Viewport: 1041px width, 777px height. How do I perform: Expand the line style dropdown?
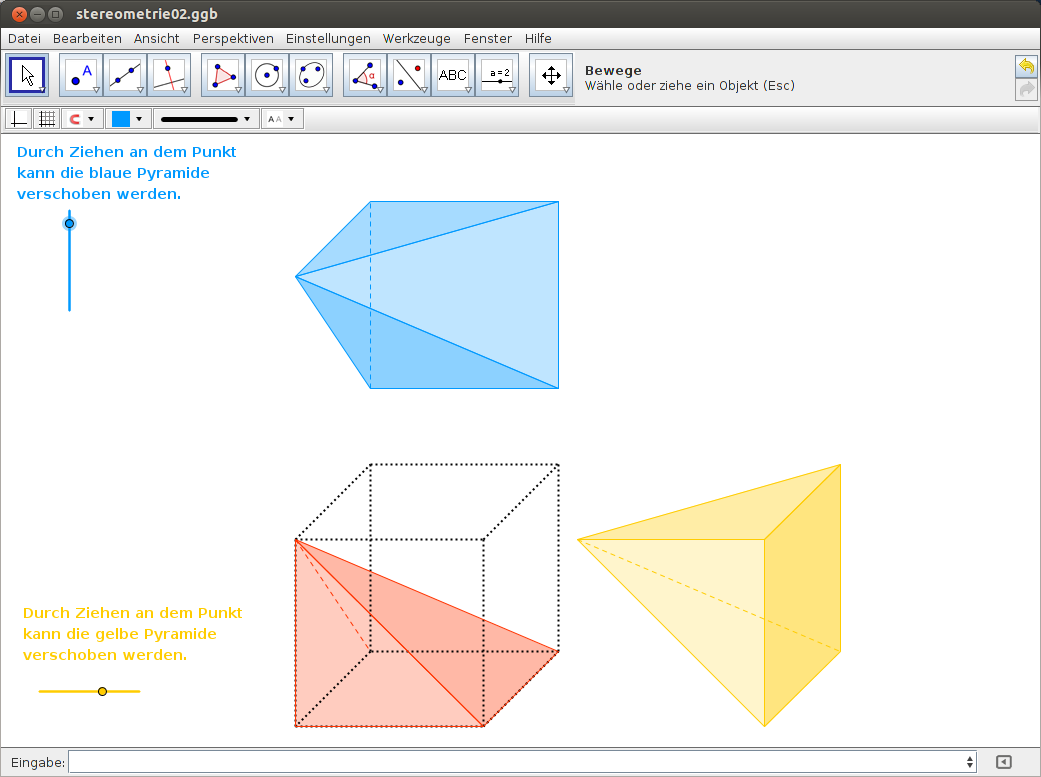coord(205,119)
